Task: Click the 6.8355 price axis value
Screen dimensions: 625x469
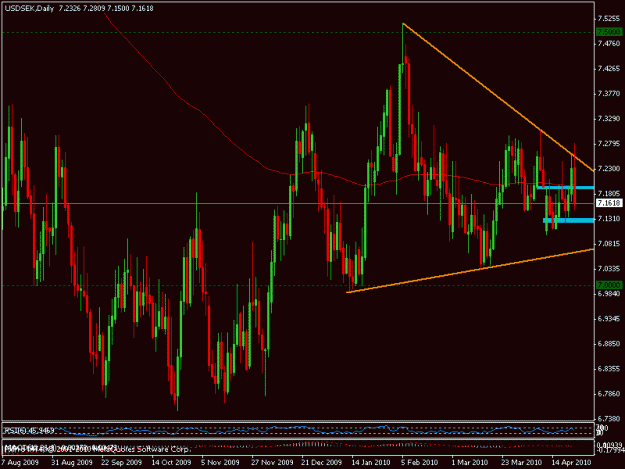Action: click(609, 369)
